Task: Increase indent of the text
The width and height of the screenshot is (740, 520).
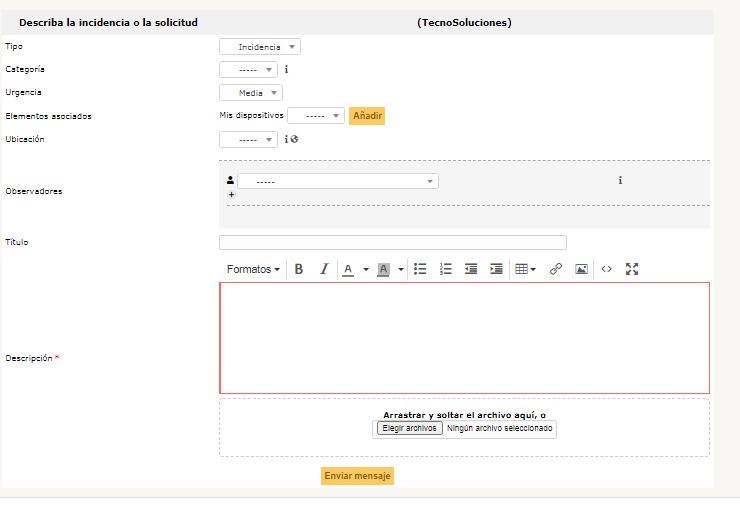Action: (496, 269)
